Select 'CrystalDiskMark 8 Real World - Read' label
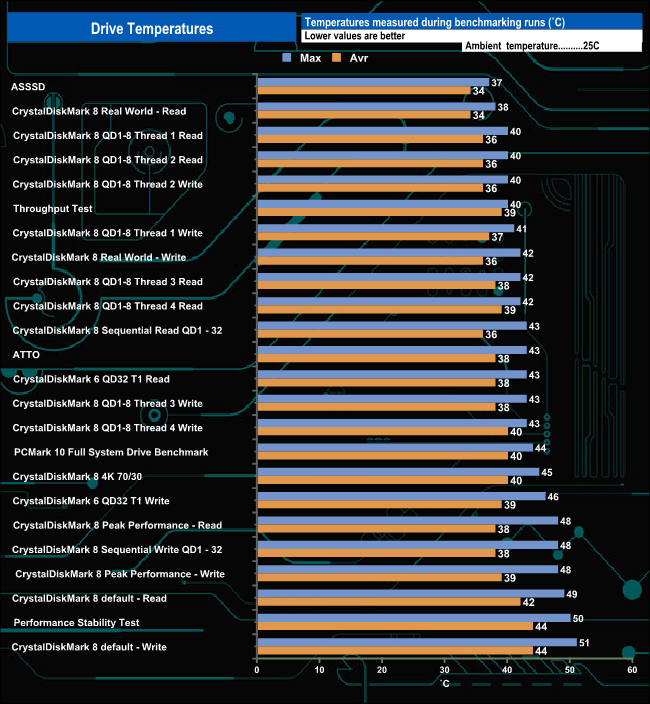The height and width of the screenshot is (704, 650). tap(99, 111)
